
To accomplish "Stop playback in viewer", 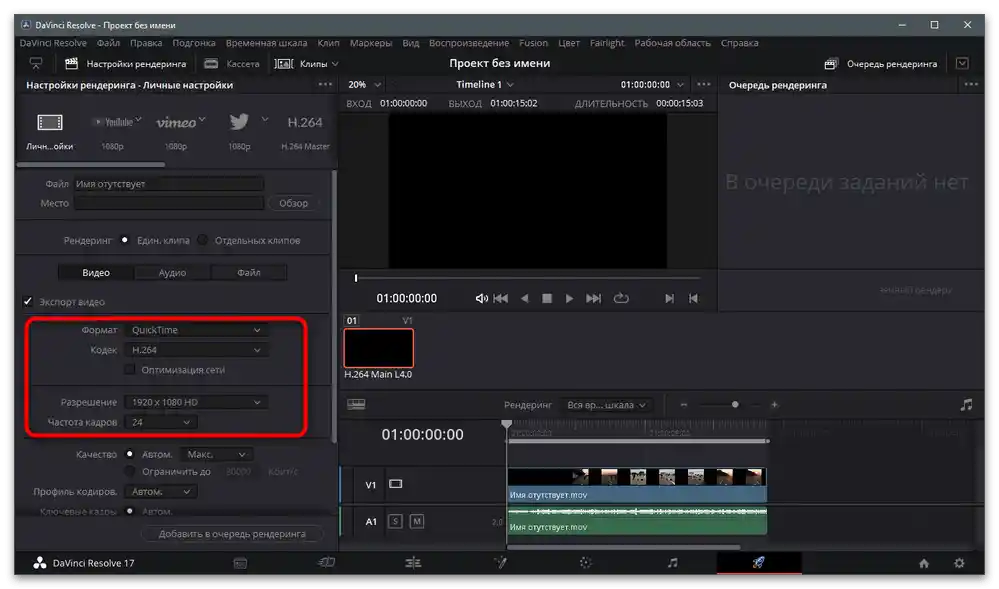I will [x=547, y=298].
